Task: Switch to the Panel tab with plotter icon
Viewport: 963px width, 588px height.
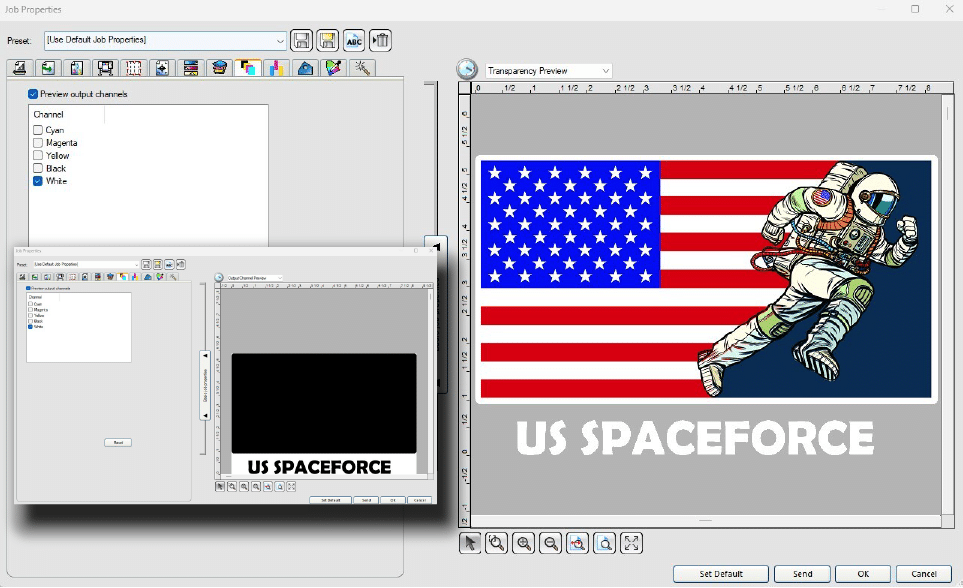Action: [105, 68]
